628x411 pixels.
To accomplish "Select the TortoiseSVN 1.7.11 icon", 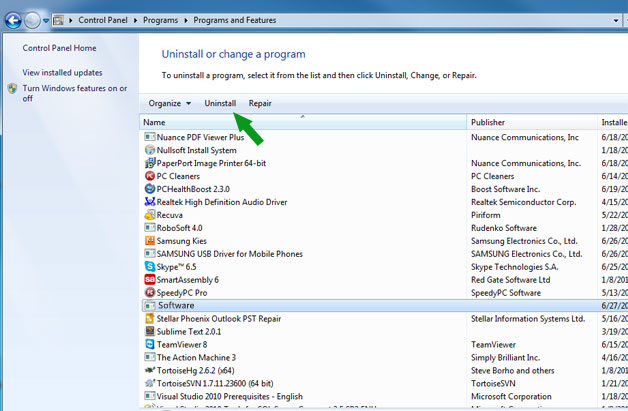I will pos(150,383).
